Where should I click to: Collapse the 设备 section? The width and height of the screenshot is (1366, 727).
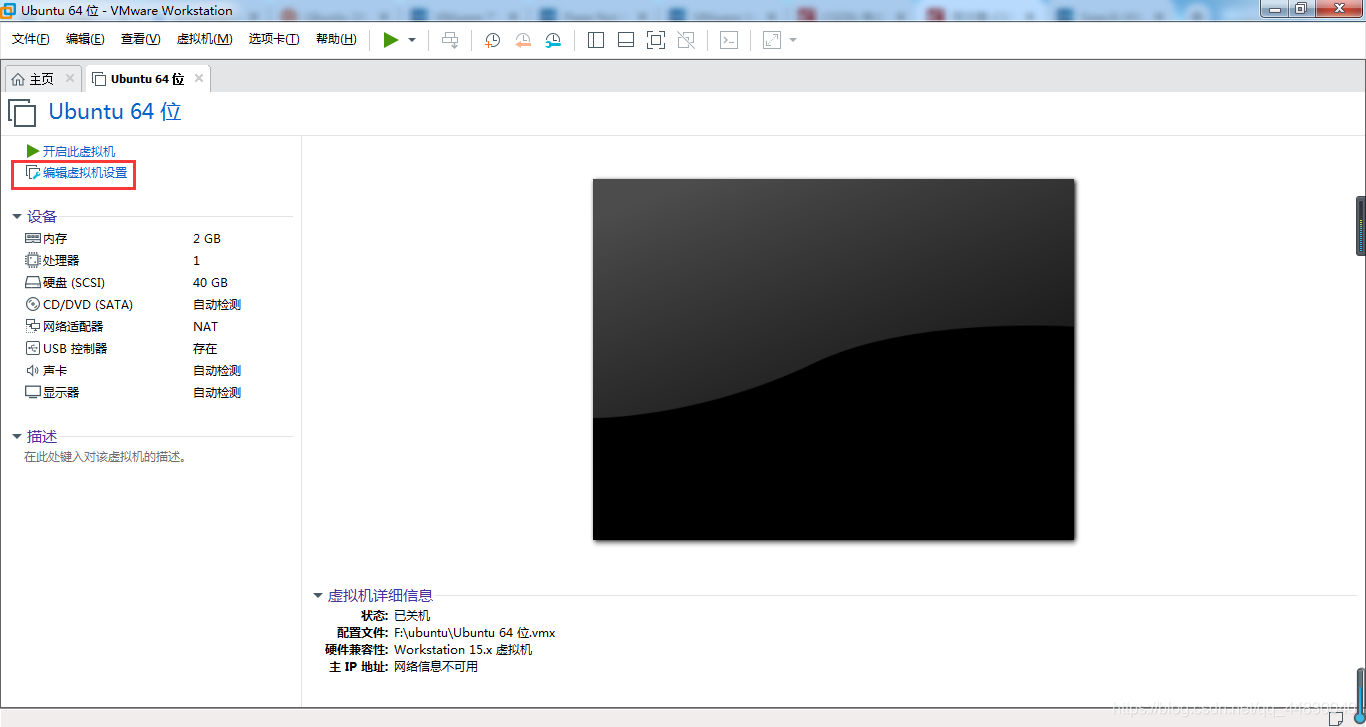pos(17,216)
